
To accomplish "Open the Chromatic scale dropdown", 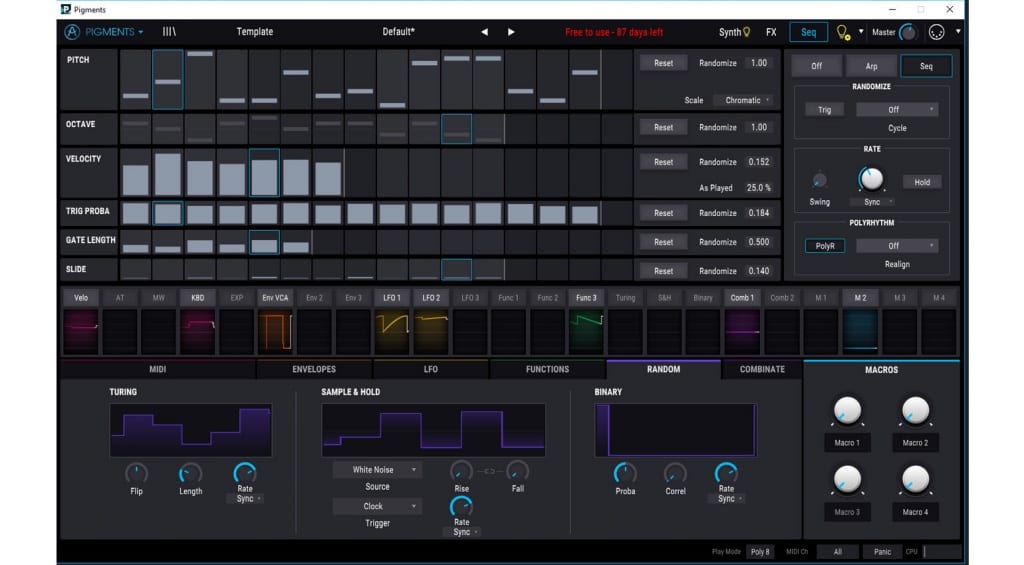I will 743,100.
